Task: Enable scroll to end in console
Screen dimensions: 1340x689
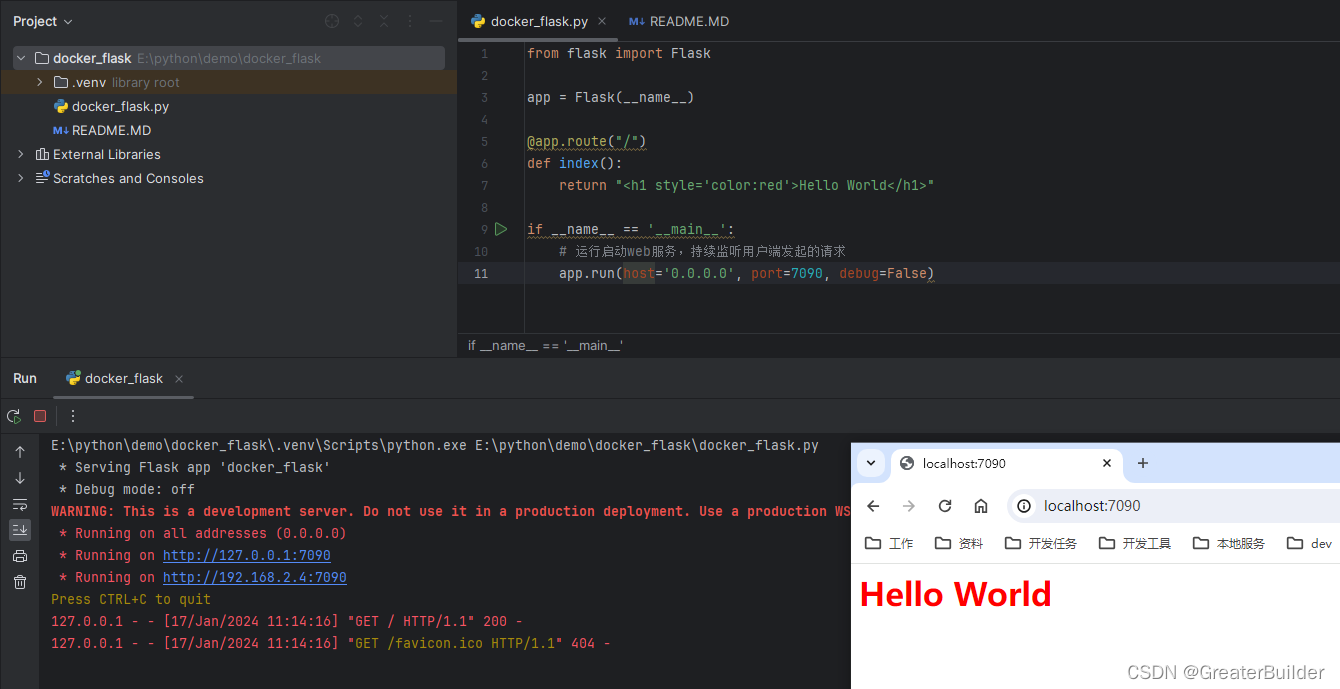Action: pos(19,530)
